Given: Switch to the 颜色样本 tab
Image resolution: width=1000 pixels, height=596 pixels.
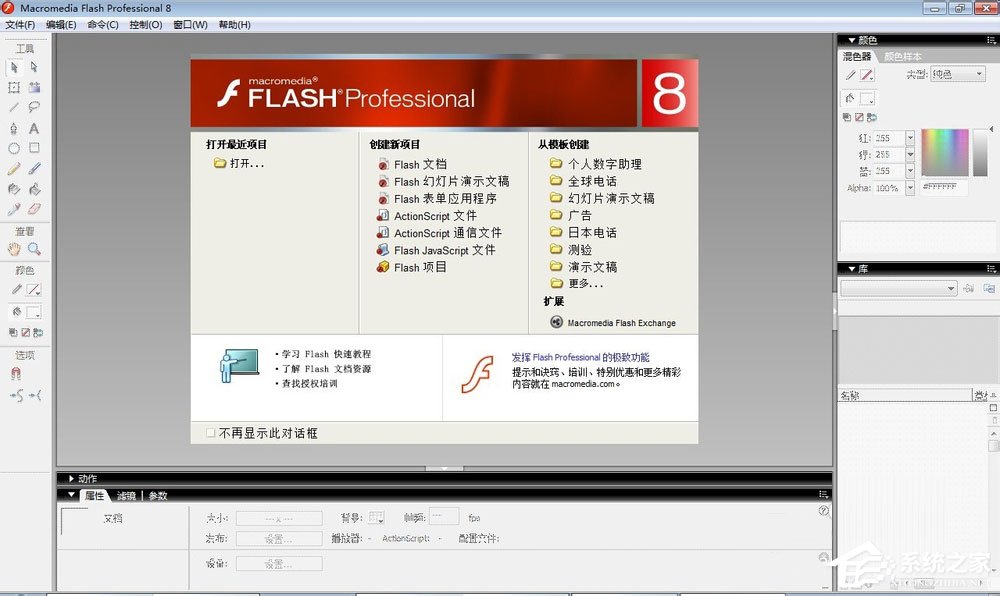Looking at the screenshot, I should [x=903, y=56].
